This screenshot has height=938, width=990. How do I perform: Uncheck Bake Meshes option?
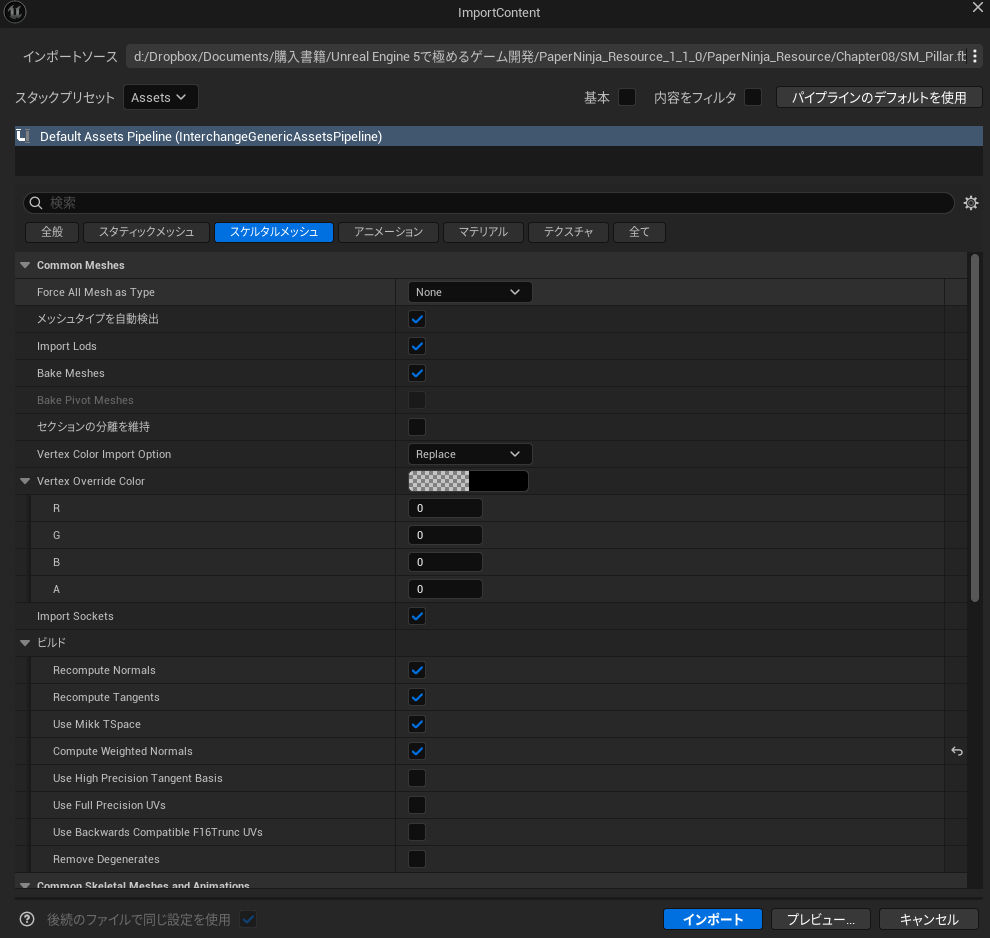point(417,373)
